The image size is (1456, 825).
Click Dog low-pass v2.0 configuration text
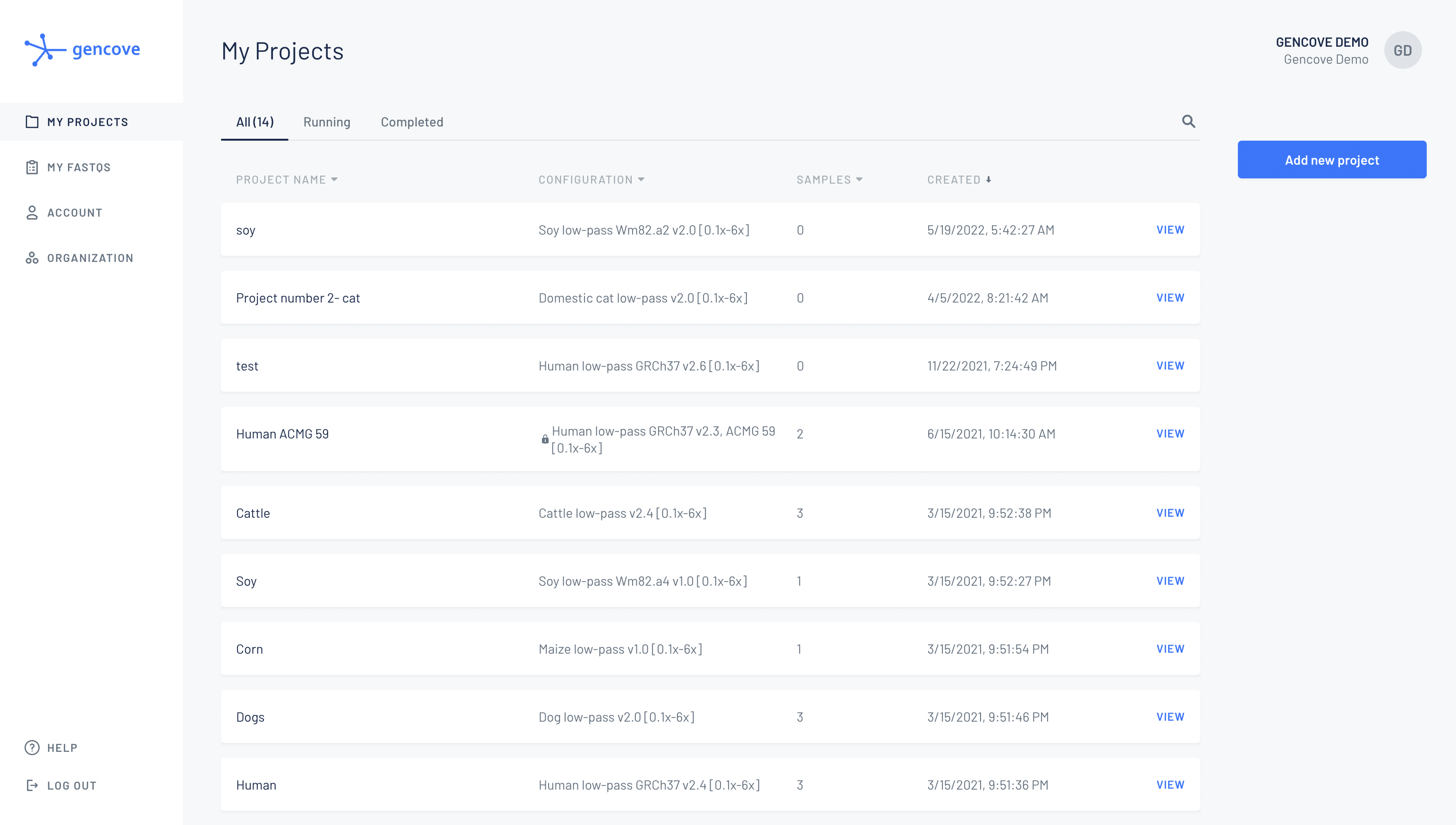coord(616,717)
